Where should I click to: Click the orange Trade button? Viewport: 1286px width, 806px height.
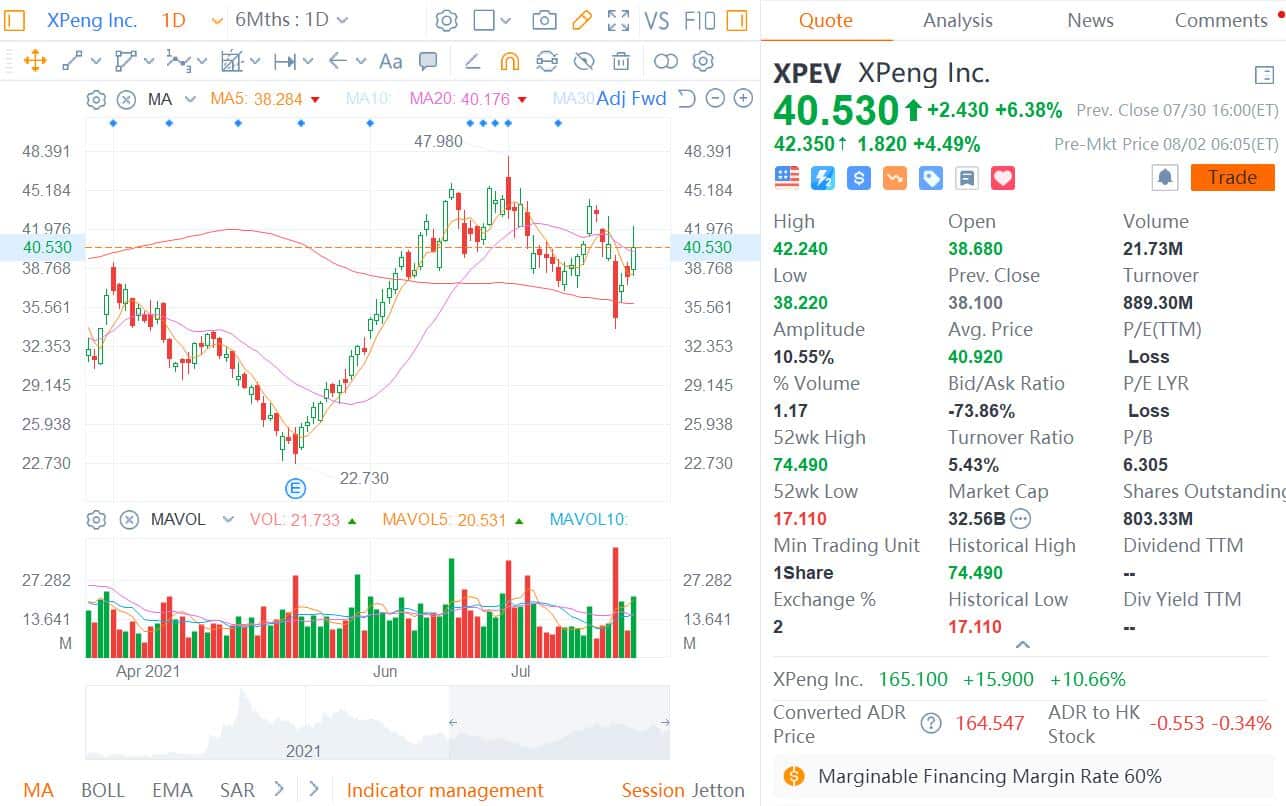1232,177
